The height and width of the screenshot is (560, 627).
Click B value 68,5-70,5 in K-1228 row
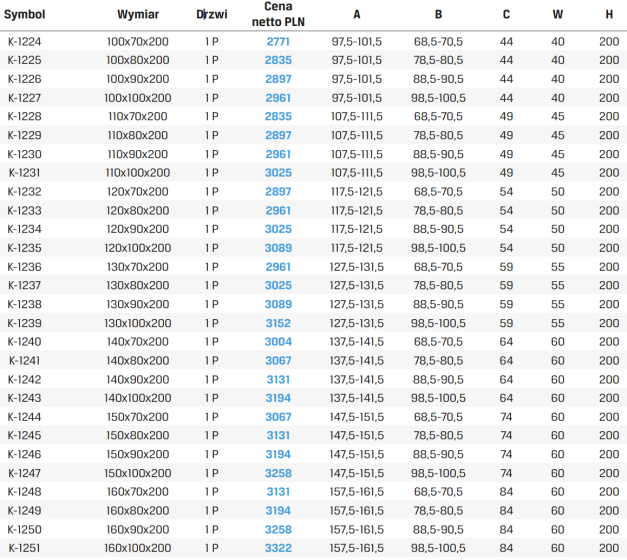[438, 116]
